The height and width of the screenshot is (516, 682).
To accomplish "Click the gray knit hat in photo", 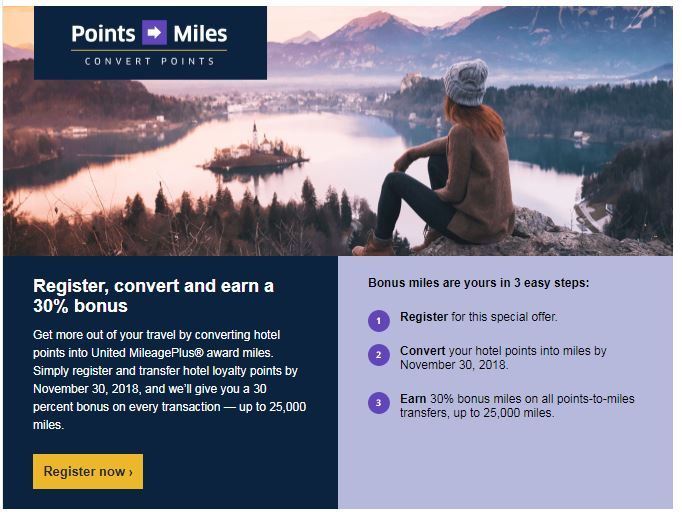I will [466, 83].
